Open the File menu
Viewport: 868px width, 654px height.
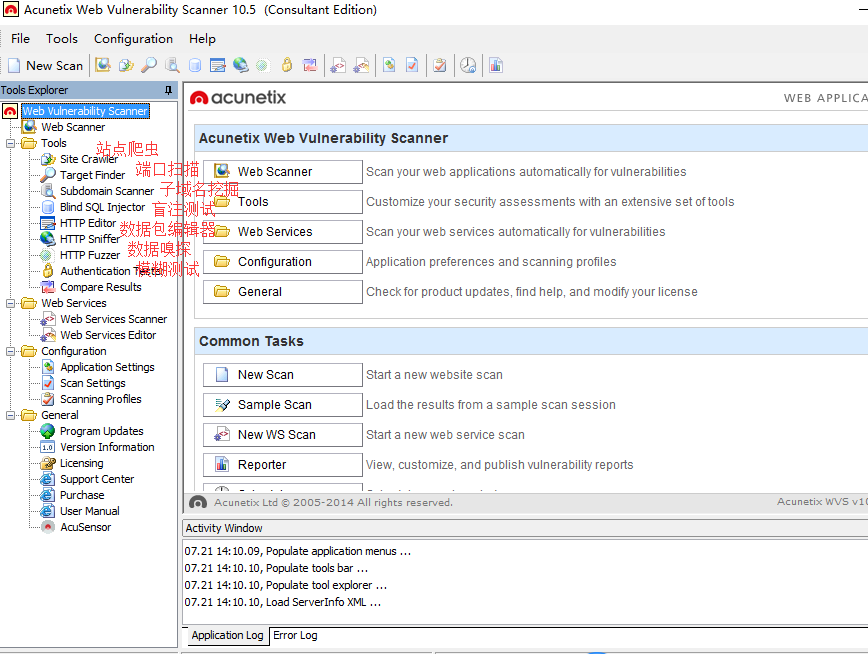(x=20, y=39)
